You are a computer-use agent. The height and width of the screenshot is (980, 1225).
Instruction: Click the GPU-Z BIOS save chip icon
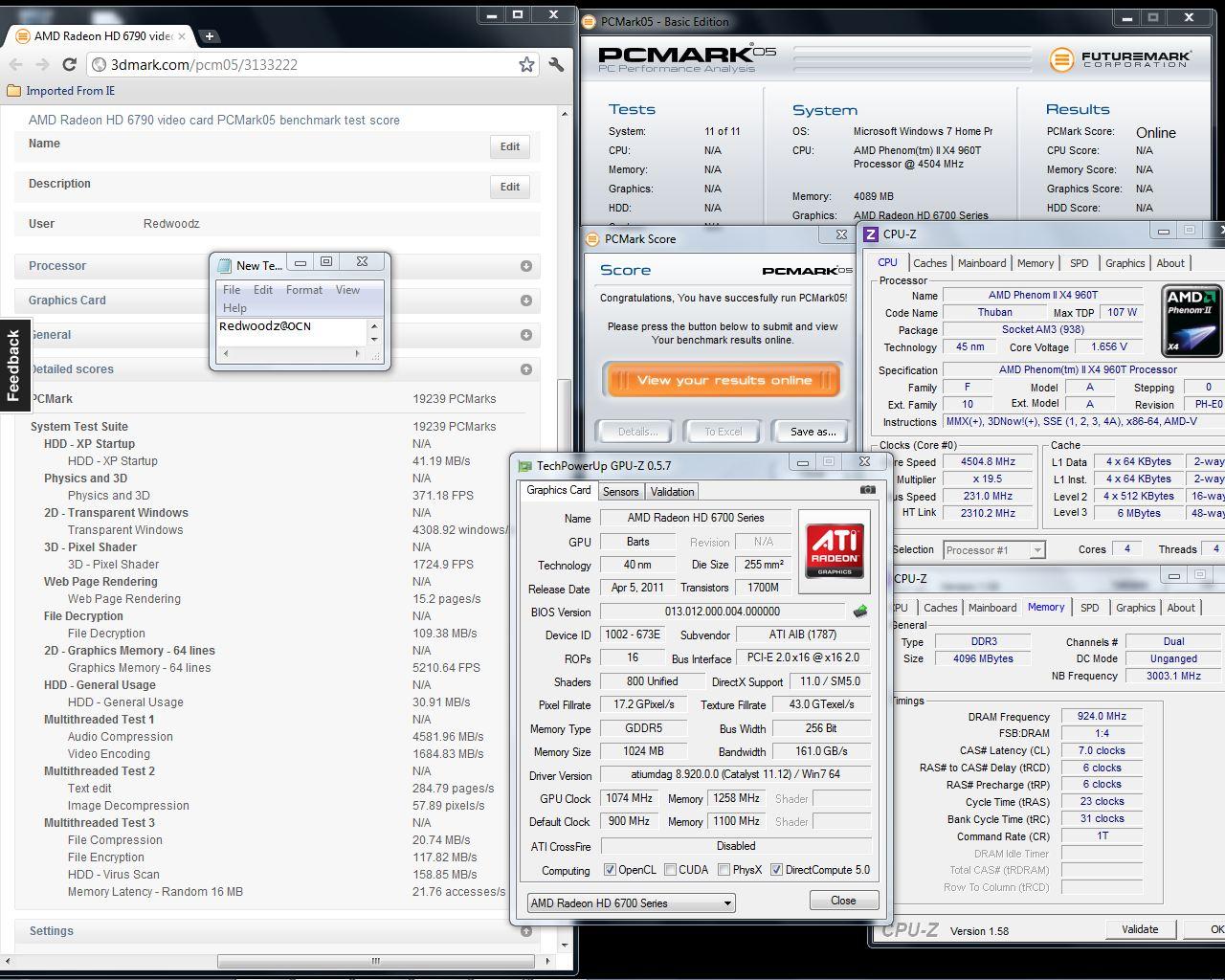coord(860,611)
